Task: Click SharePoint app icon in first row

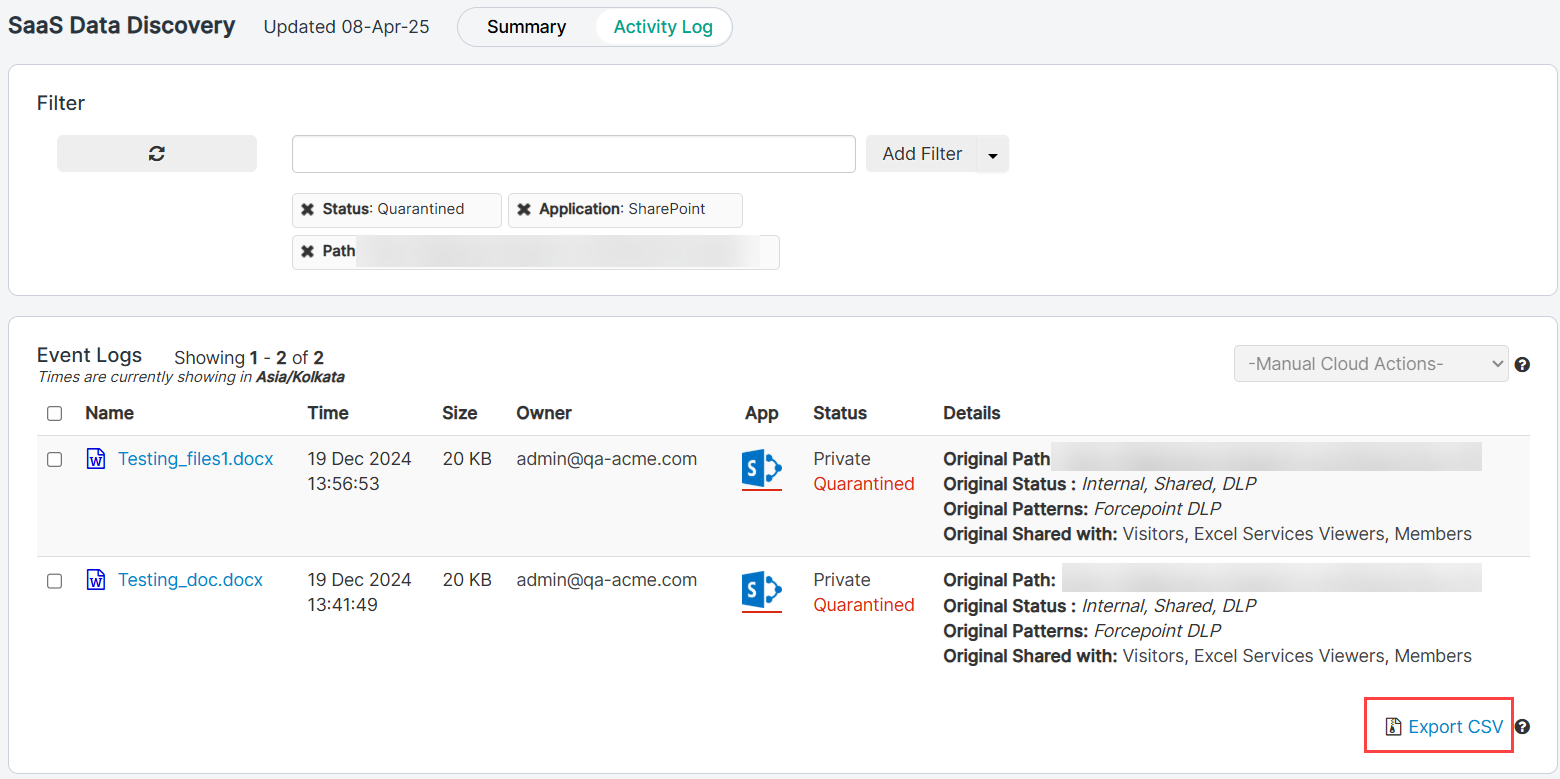Action: click(761, 469)
